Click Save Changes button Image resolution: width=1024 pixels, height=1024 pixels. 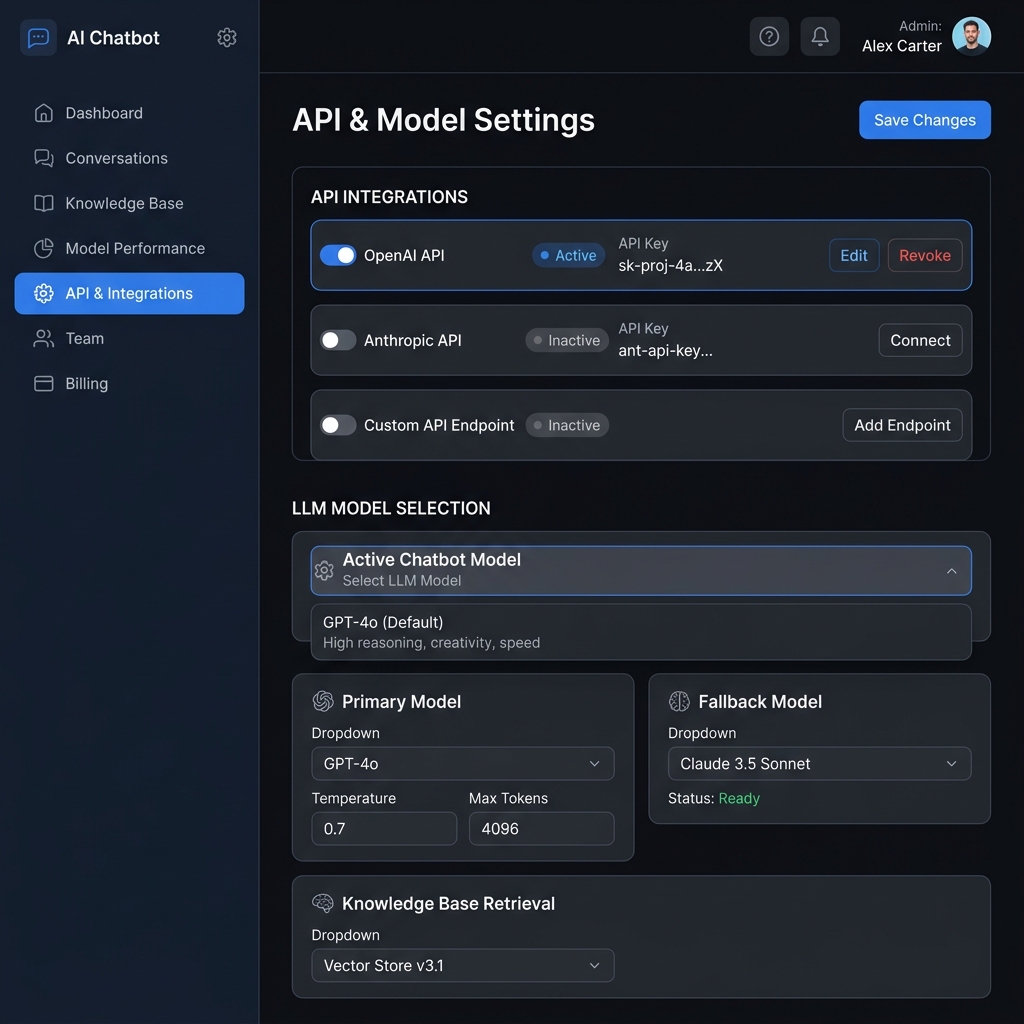[925, 120]
